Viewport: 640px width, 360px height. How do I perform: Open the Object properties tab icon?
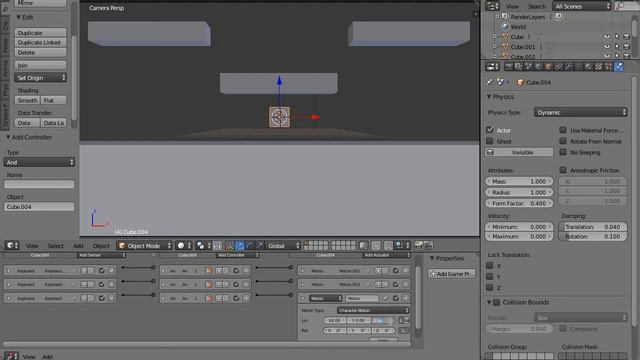point(548,67)
